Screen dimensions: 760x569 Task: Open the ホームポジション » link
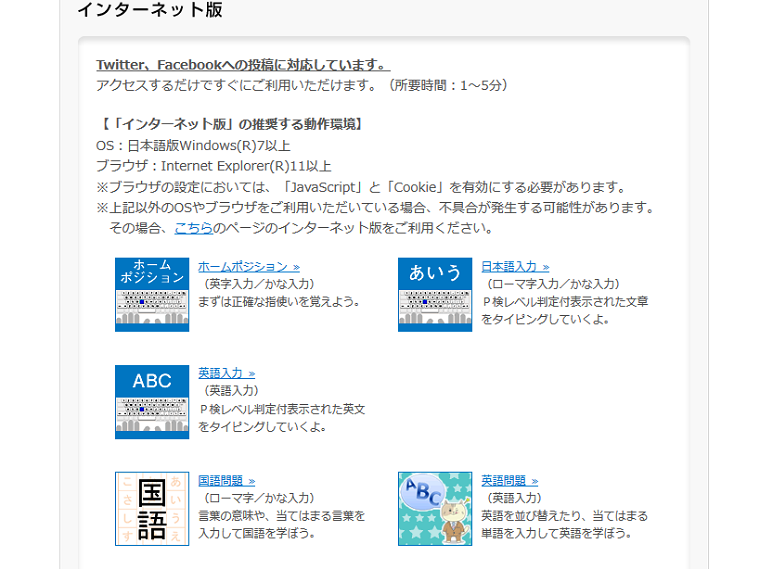[248, 267]
